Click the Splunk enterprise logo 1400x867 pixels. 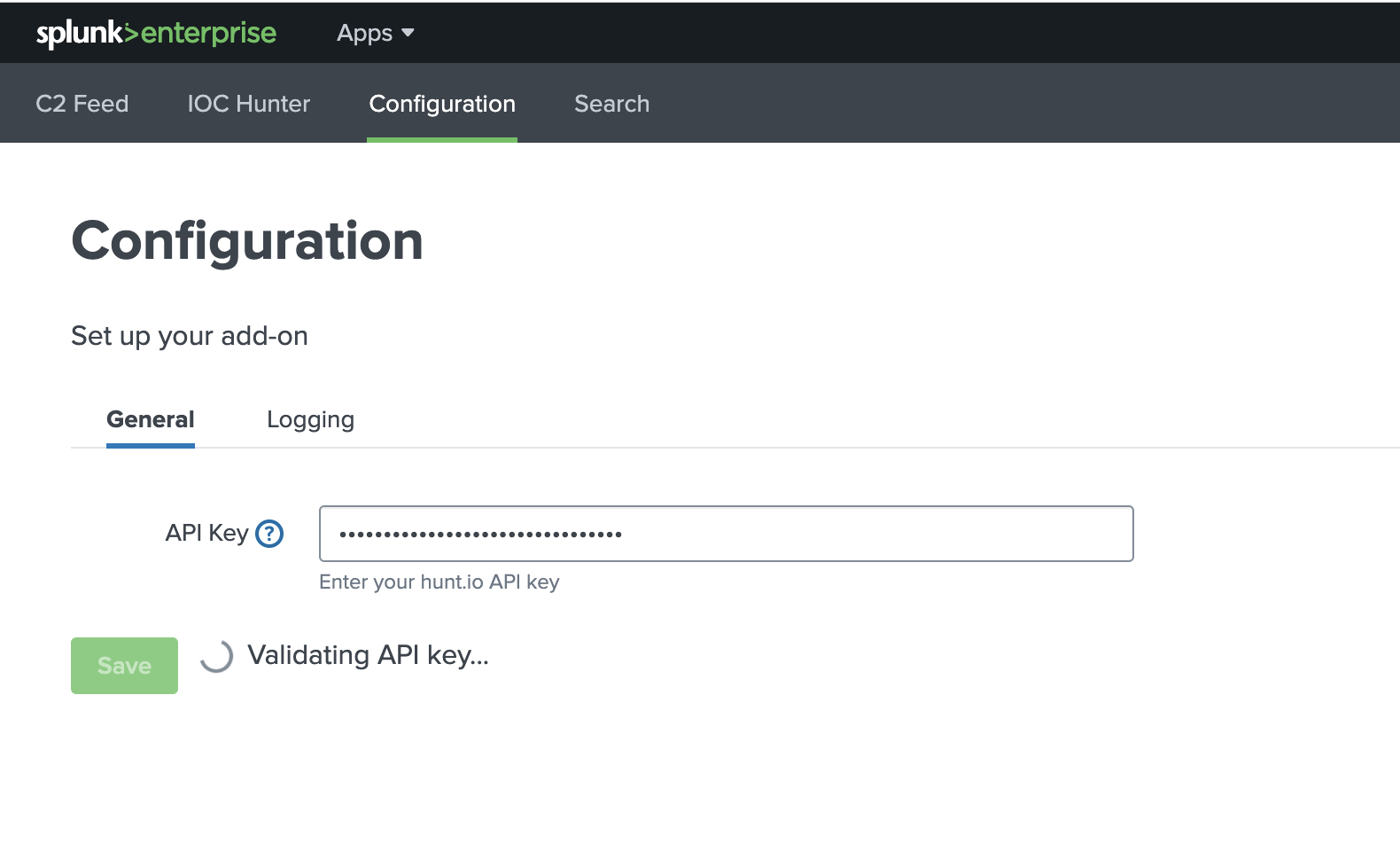[156, 33]
